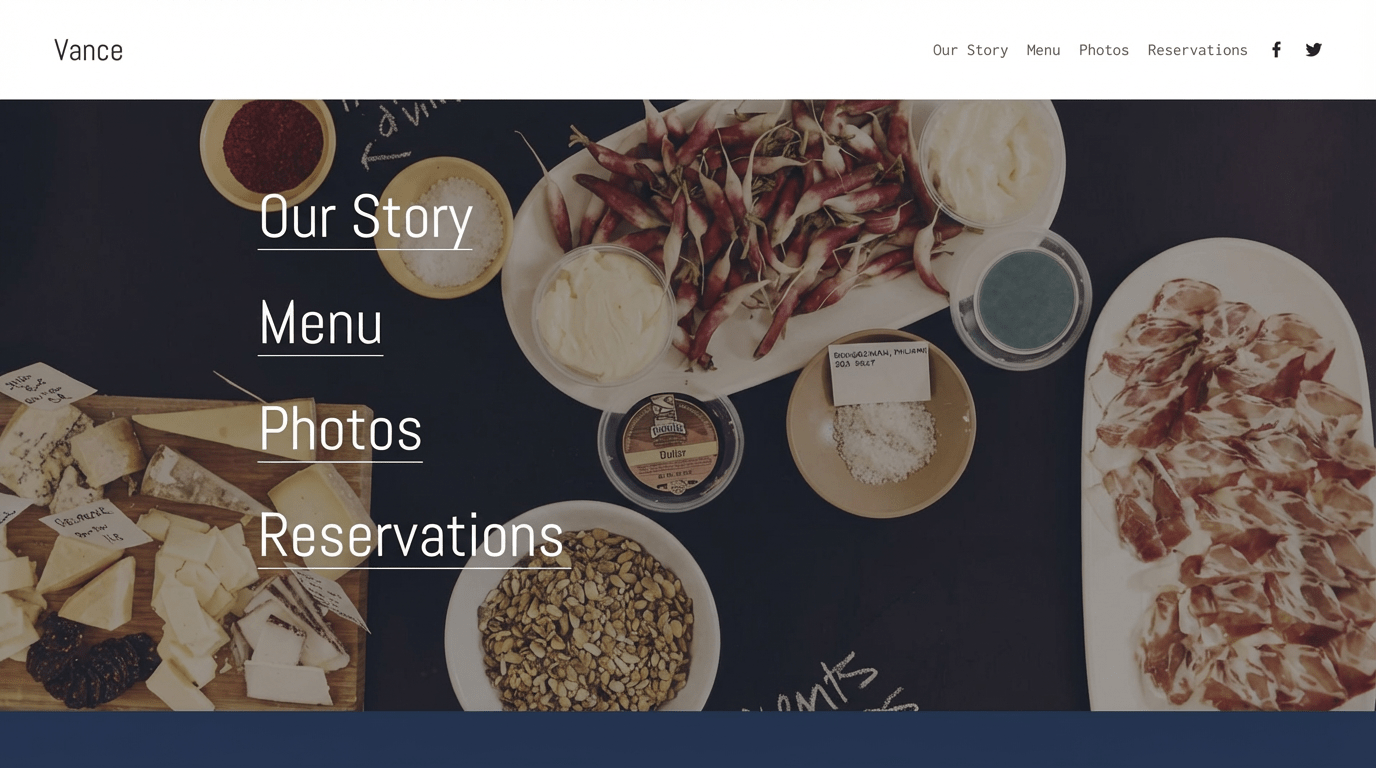Go home via the Vance logo
The image size is (1376, 768).
click(88, 50)
